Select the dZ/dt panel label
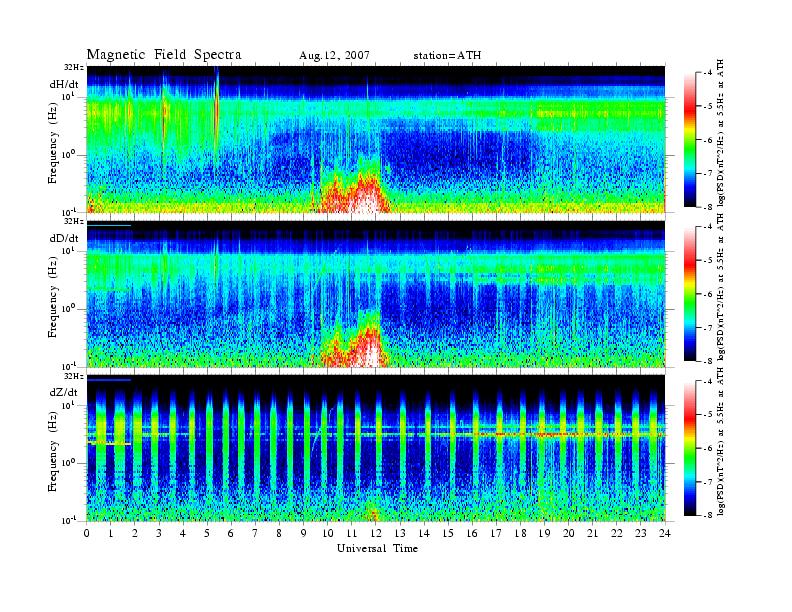Image resolution: width=792 pixels, height=612 pixels. 64,392
